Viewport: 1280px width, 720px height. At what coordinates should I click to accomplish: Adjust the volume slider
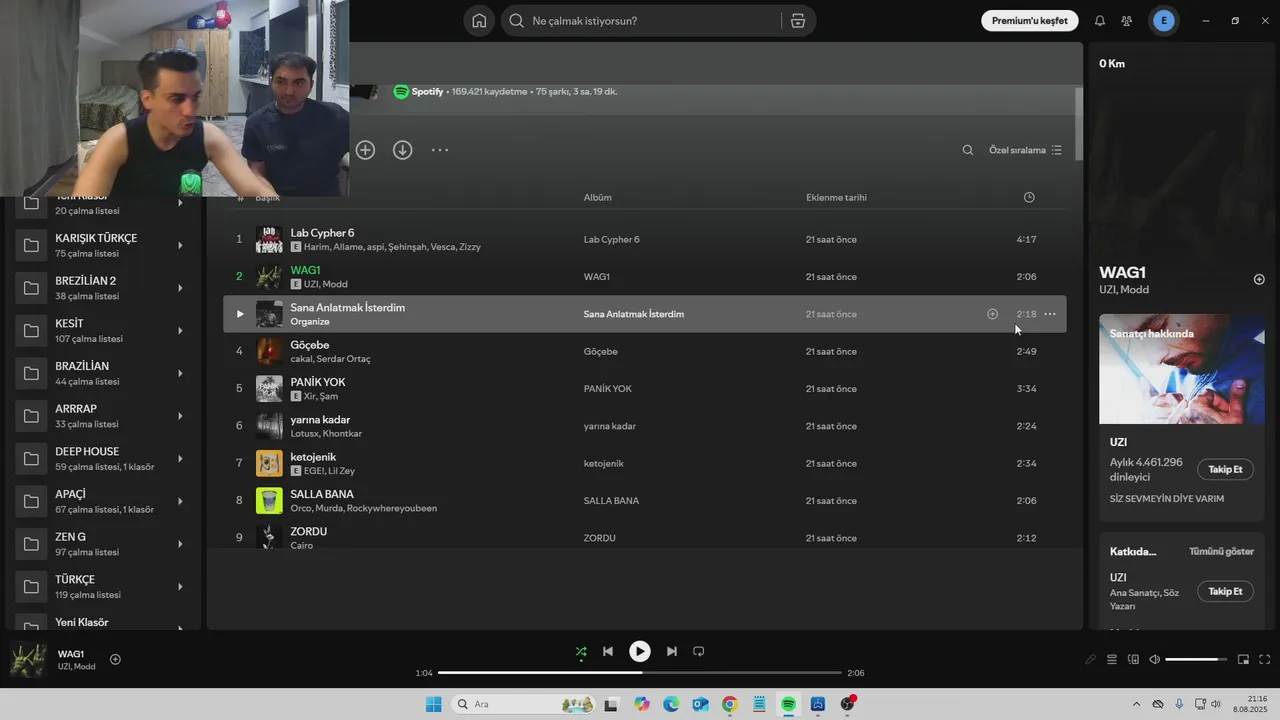[1197, 660]
